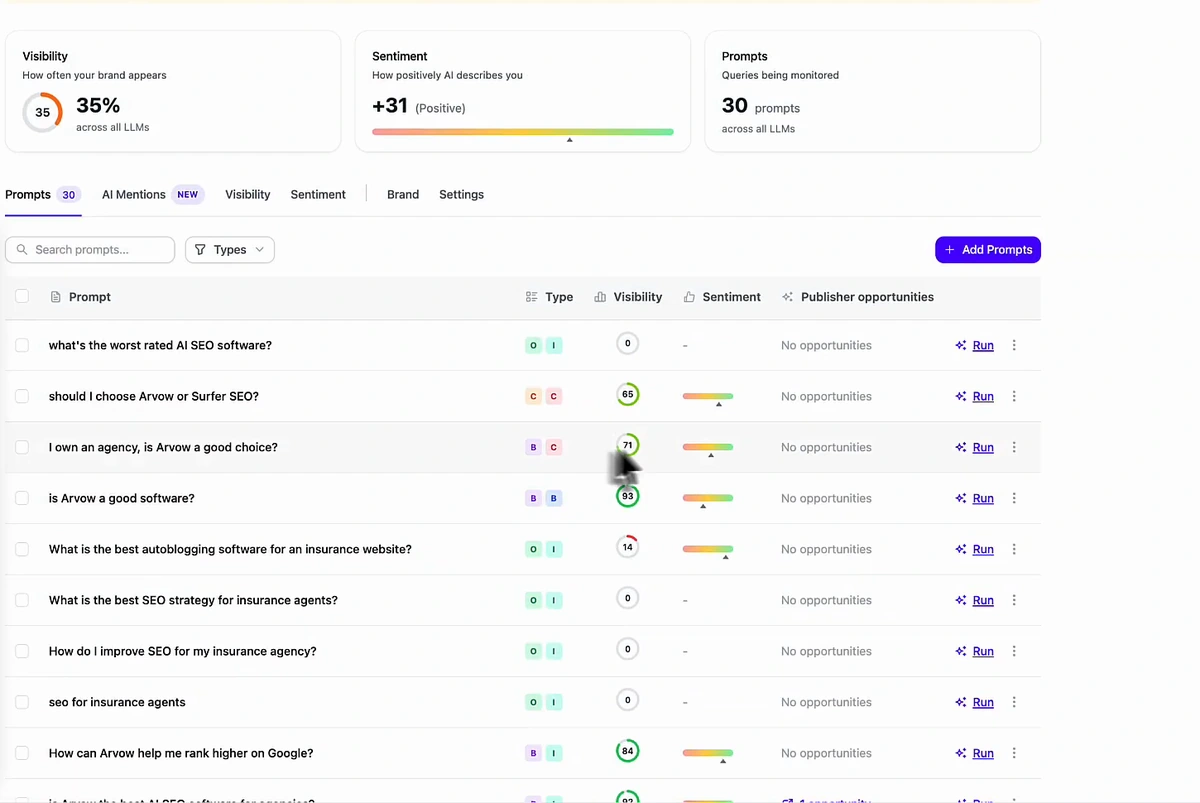Open more options for 'worst rated AI SEO software' row

coord(1014,345)
